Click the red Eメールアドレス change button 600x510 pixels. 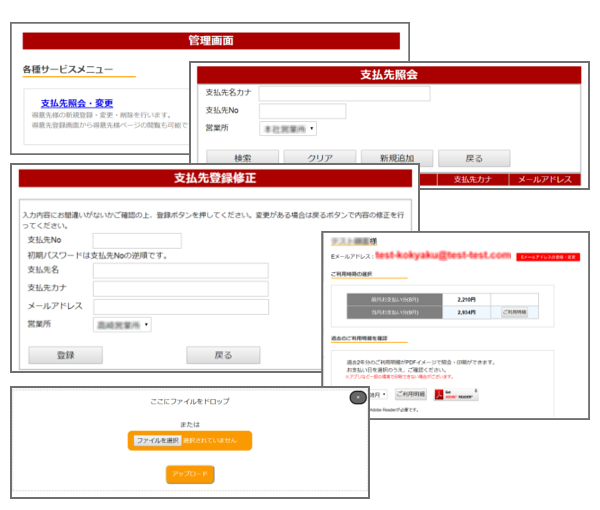click(548, 257)
